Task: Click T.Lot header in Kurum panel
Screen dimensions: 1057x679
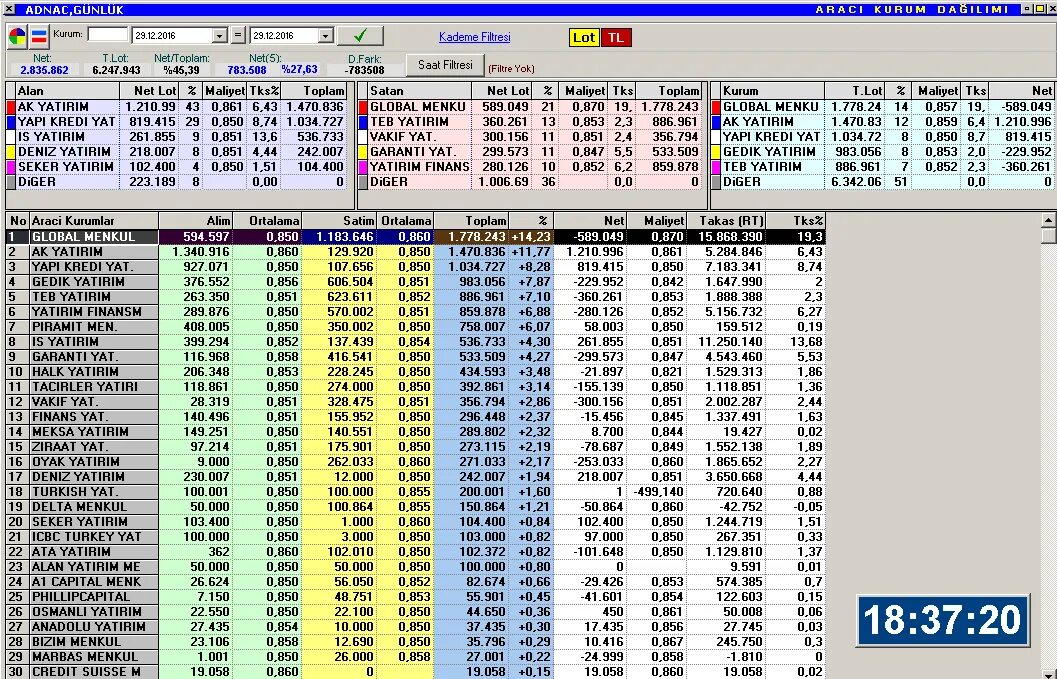Action: point(854,90)
